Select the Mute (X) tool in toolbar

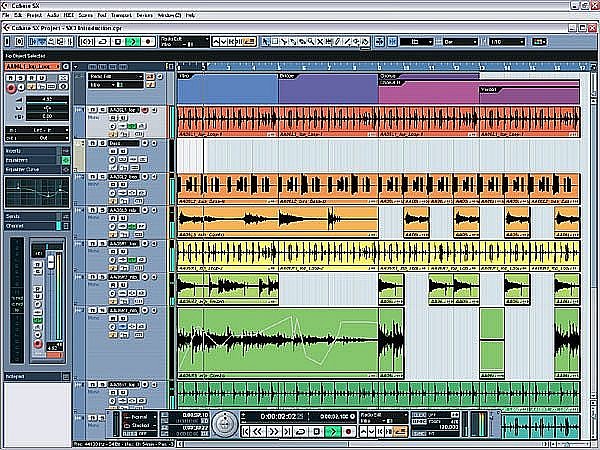pos(320,42)
